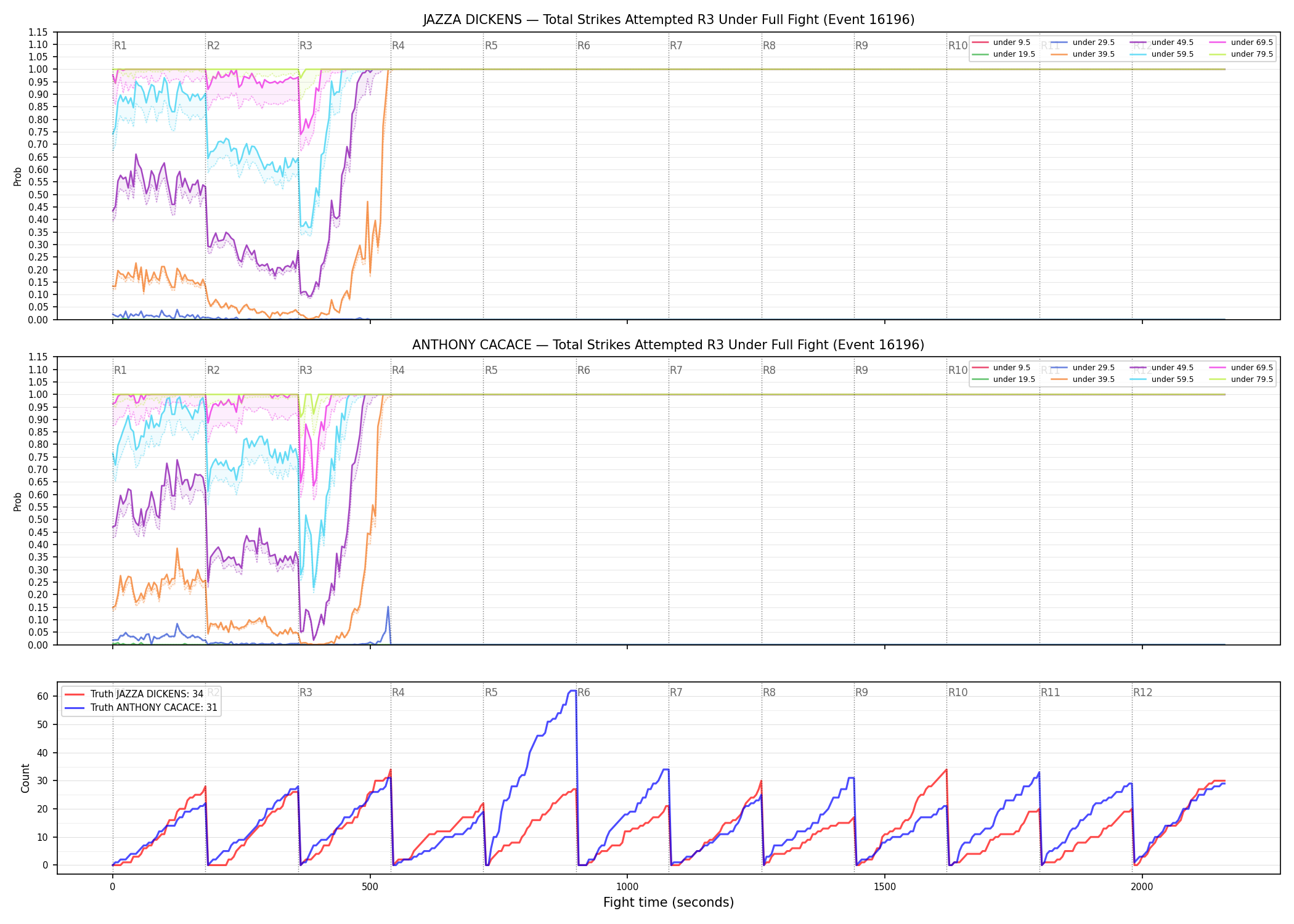Viewport: 1294px width, 924px height.
Task: Click the 'Truth JAZZA DICKENS: 34' legend entry
Action: click(134, 694)
